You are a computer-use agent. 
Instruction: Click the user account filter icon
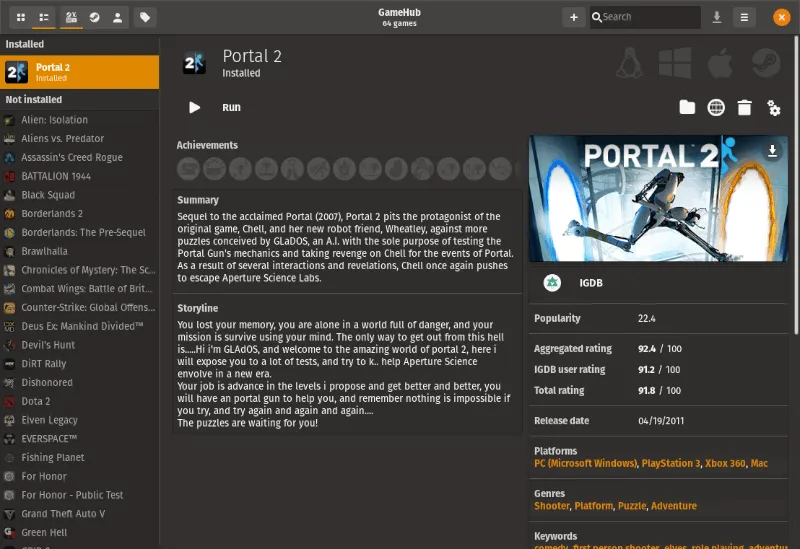pyautogui.click(x=118, y=17)
